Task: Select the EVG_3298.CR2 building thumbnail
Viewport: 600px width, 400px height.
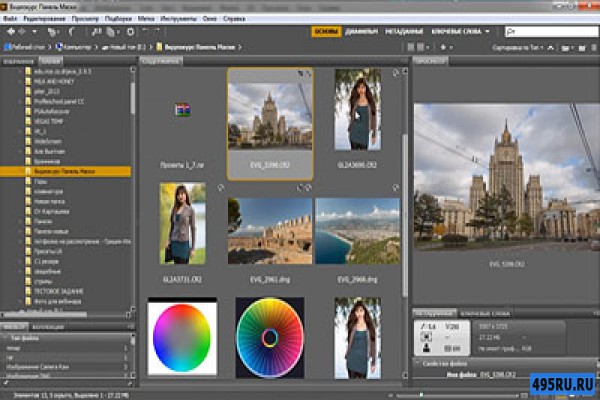Action: (270, 123)
